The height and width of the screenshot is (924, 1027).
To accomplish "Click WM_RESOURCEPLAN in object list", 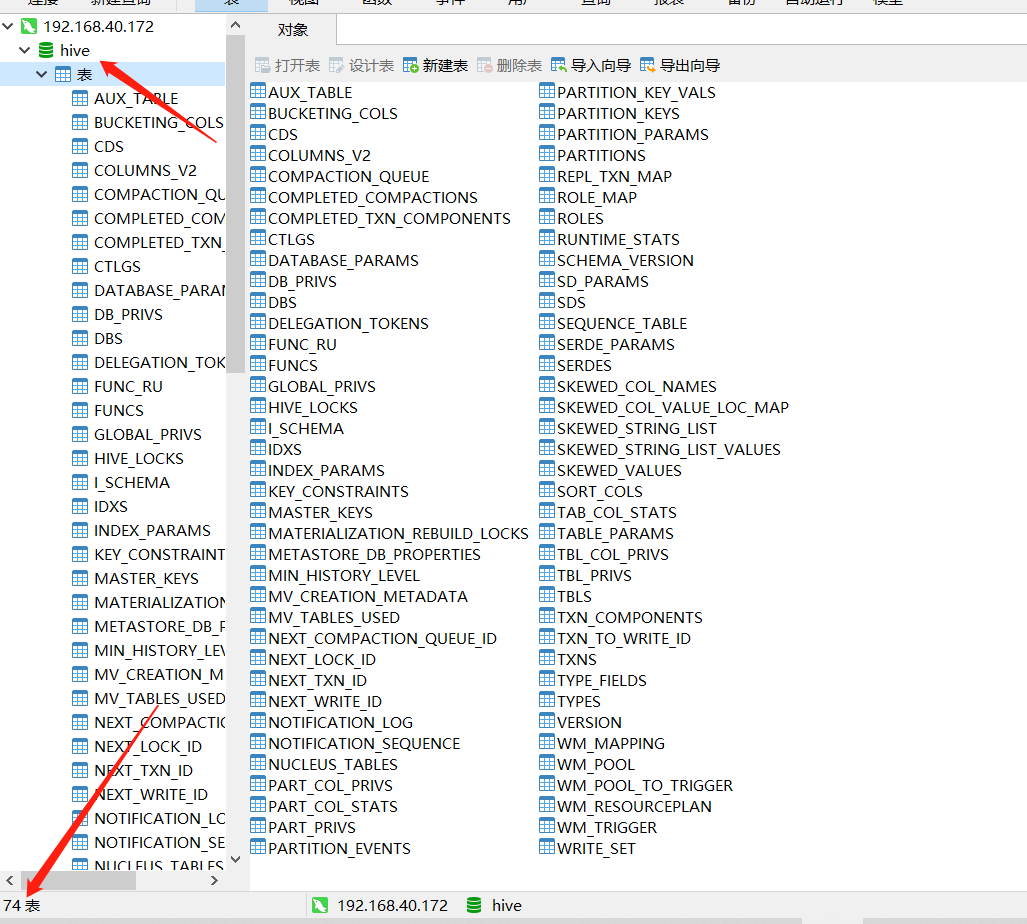I will tap(634, 807).
